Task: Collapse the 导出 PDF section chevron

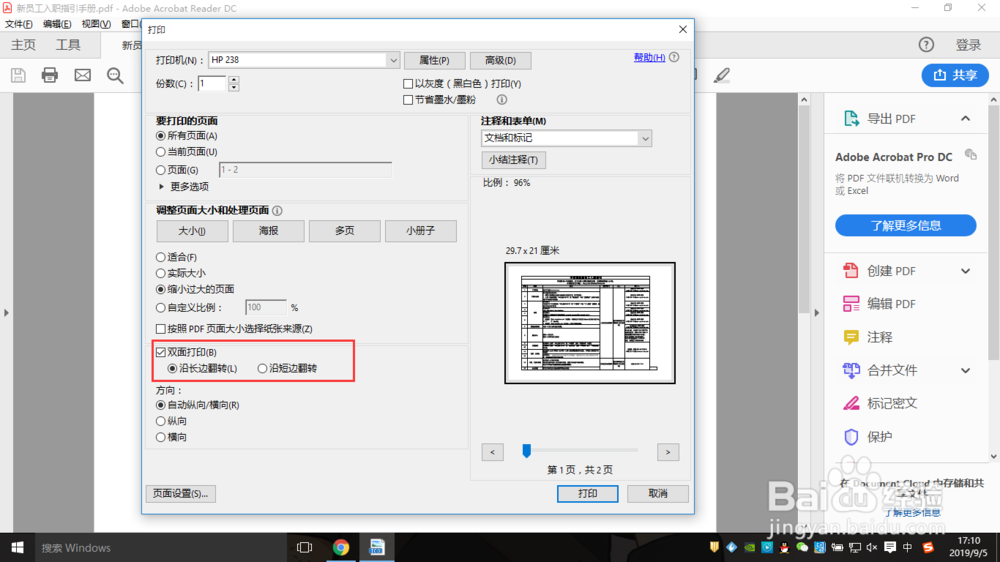Action: (966, 119)
